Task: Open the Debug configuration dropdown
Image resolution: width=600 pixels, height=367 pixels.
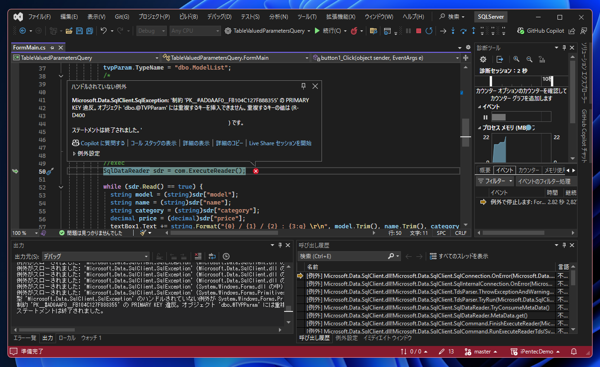Action: click(x=152, y=31)
